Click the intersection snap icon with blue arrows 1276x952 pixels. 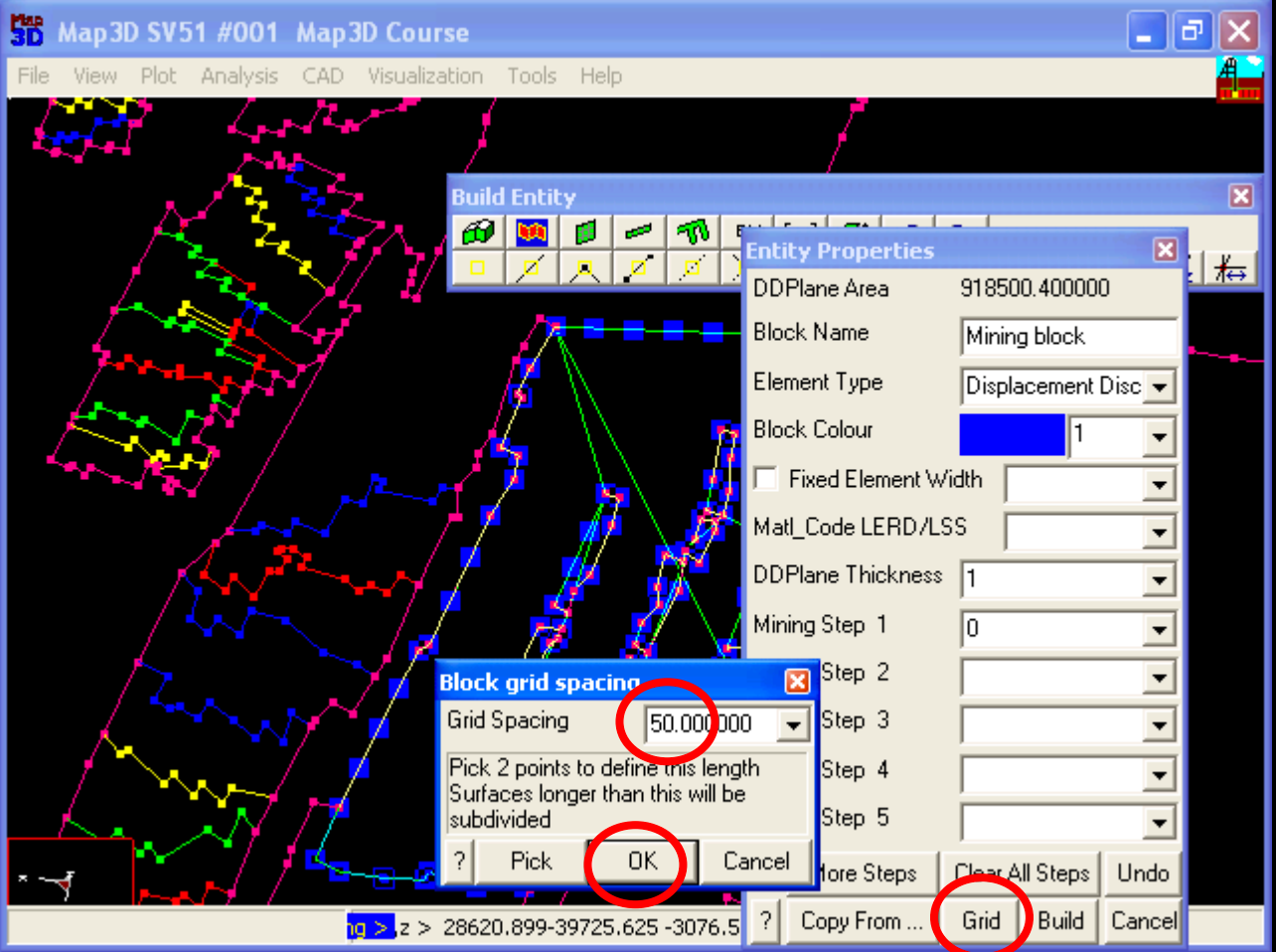[x=1230, y=268]
